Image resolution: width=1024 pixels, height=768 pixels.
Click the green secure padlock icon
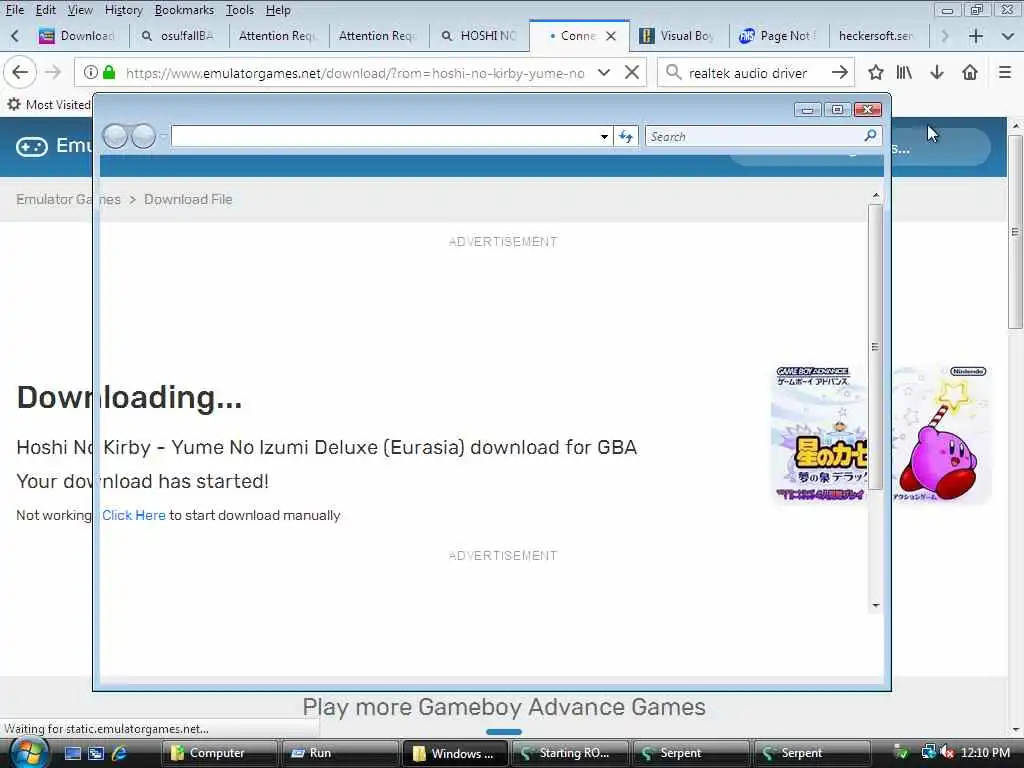pos(110,72)
